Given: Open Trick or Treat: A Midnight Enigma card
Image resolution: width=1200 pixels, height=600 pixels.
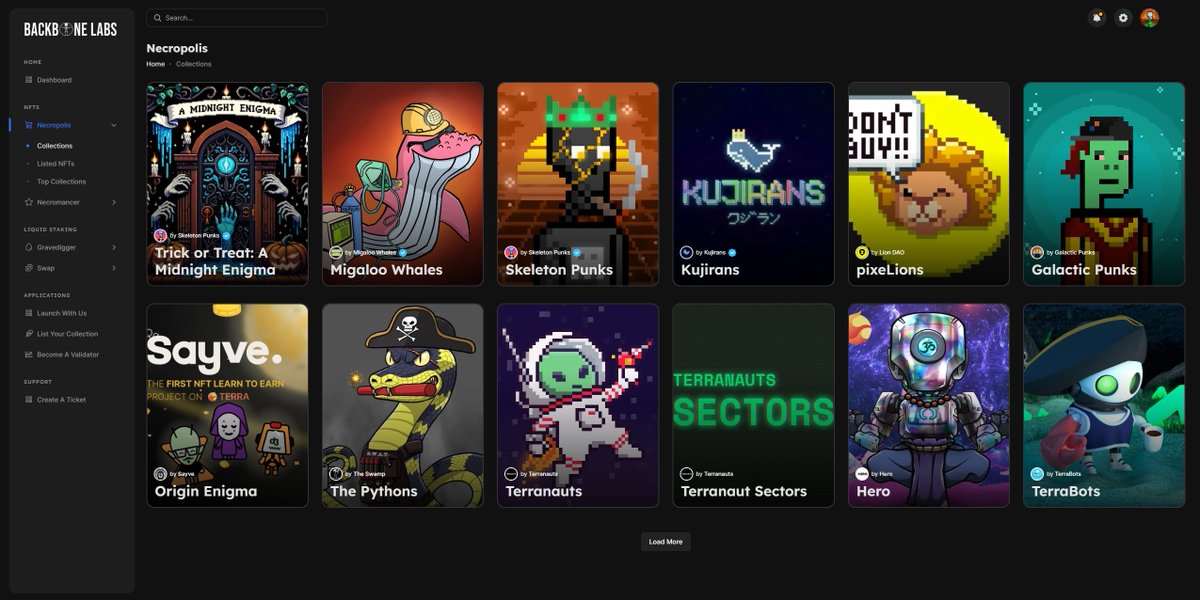Looking at the screenshot, I should [227, 184].
